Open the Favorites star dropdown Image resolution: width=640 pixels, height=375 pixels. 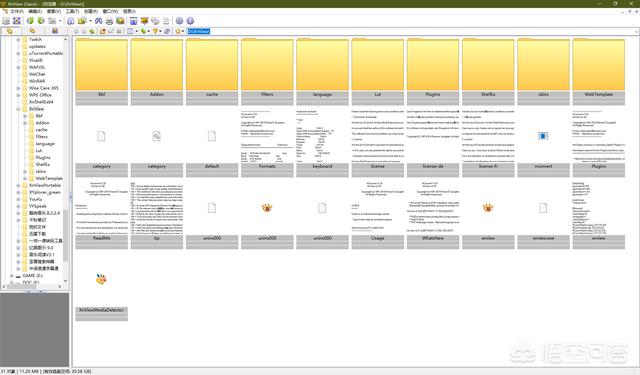click(x=183, y=31)
